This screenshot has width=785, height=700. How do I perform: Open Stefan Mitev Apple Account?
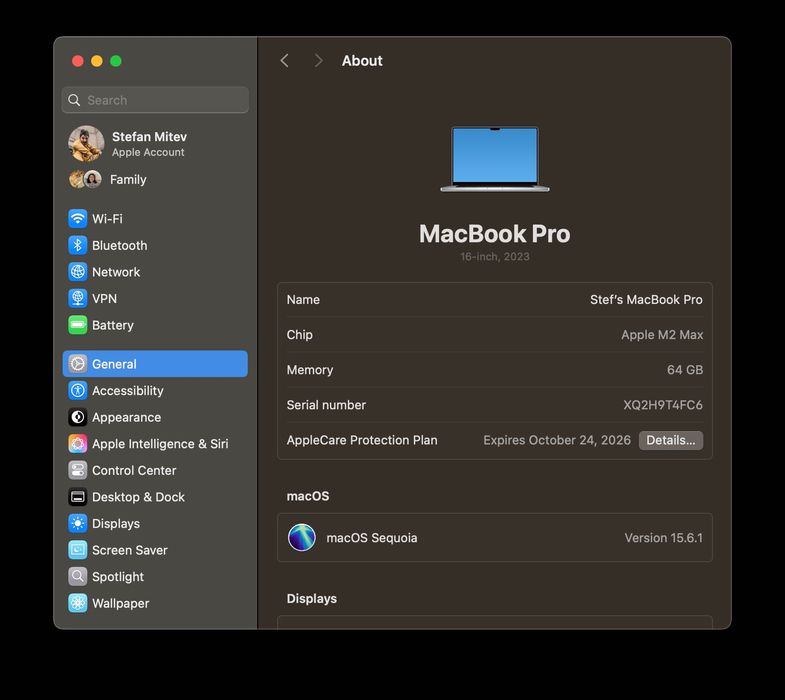pos(149,144)
